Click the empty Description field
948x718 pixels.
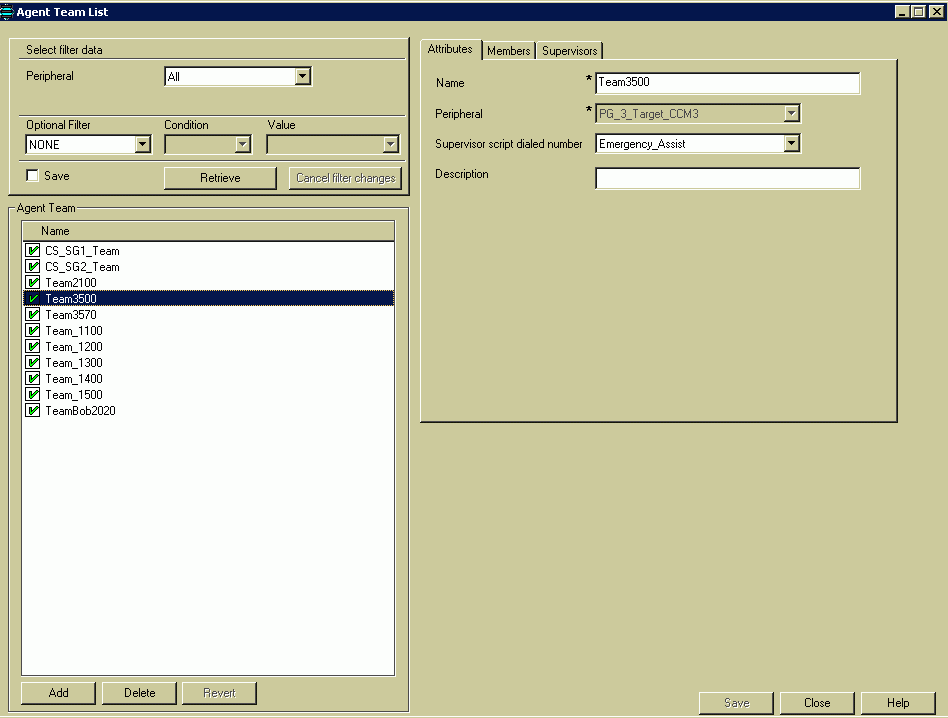[x=727, y=178]
